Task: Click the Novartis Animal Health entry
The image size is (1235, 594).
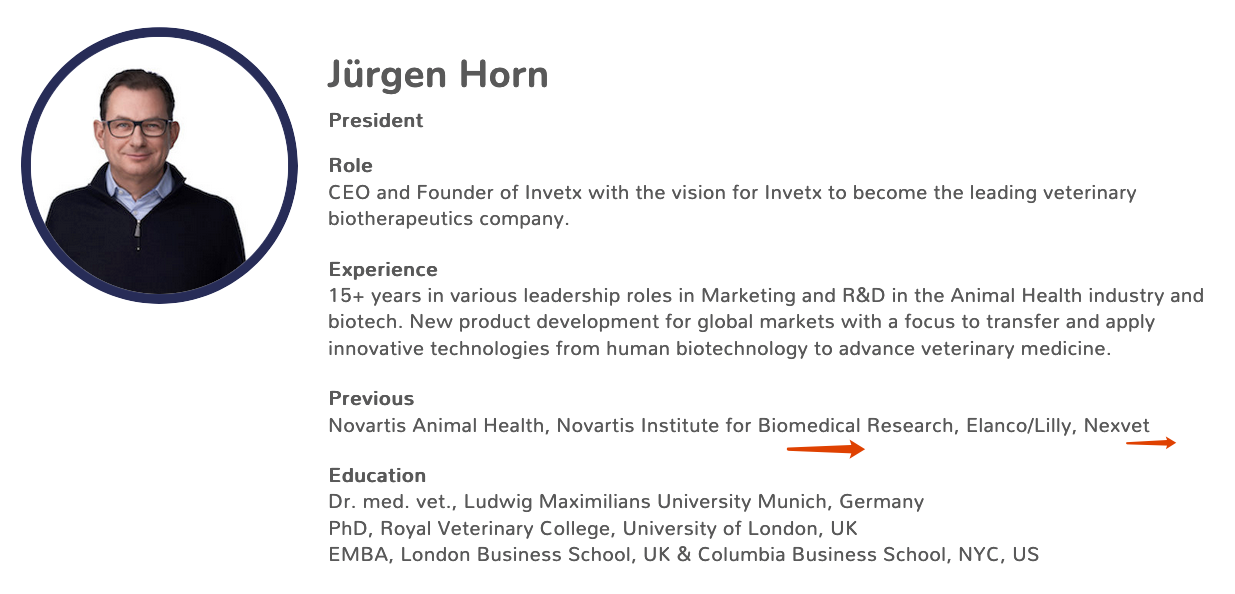Action: tap(437, 426)
